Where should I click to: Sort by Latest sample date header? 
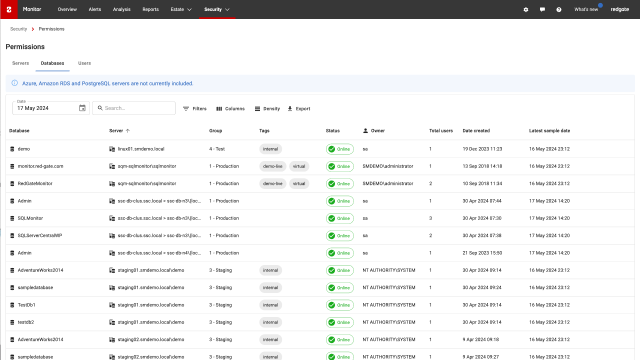click(549, 131)
